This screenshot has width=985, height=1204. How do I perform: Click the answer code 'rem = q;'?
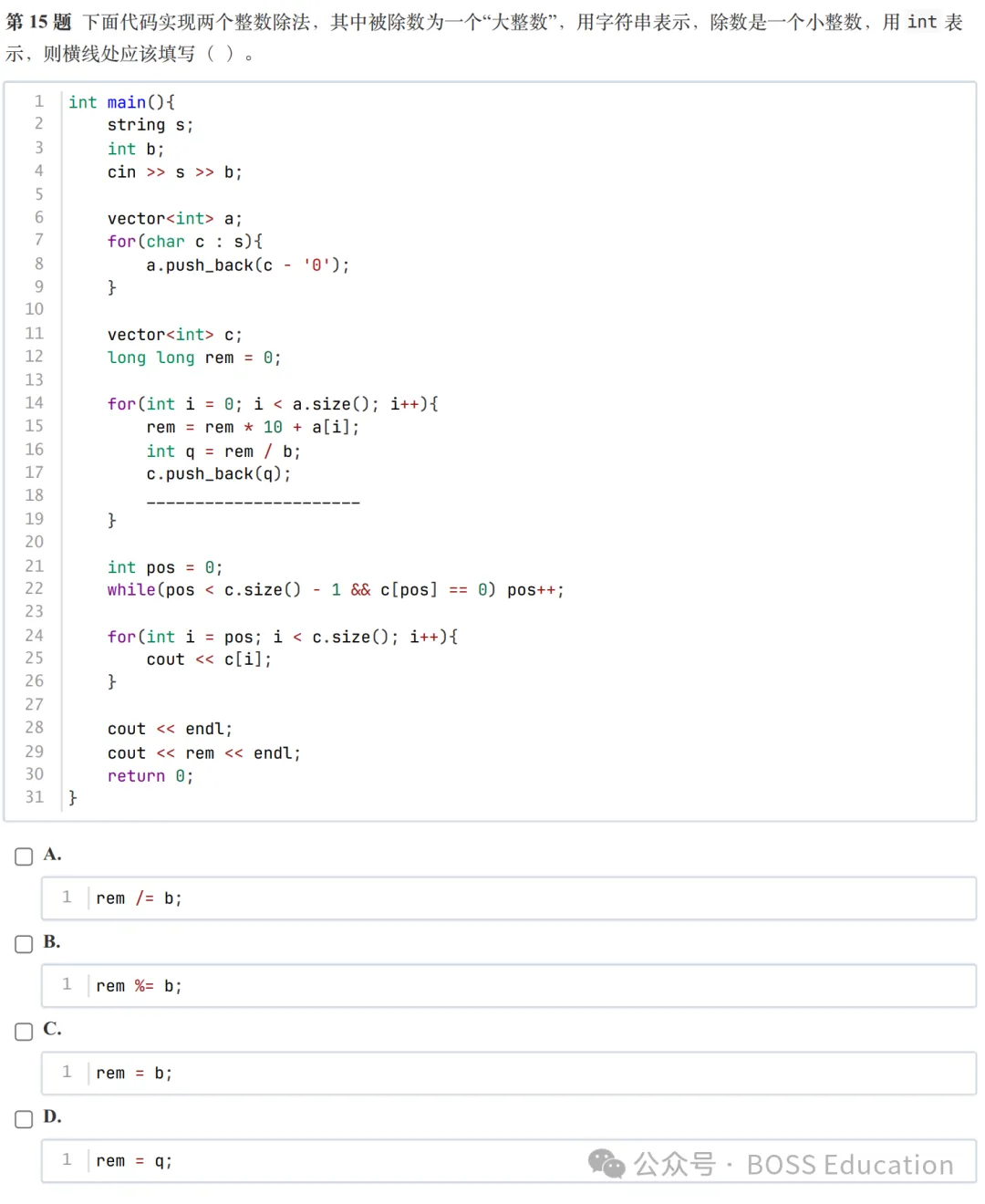pos(134,1161)
